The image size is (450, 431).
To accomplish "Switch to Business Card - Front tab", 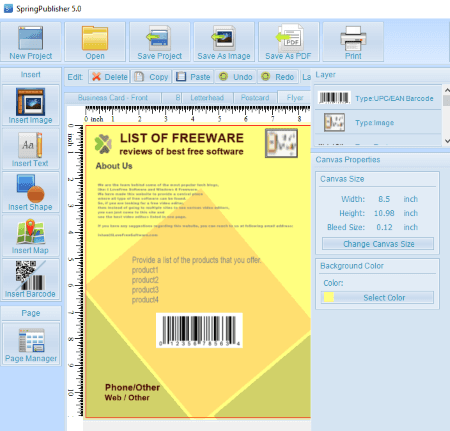I will tap(113, 98).
